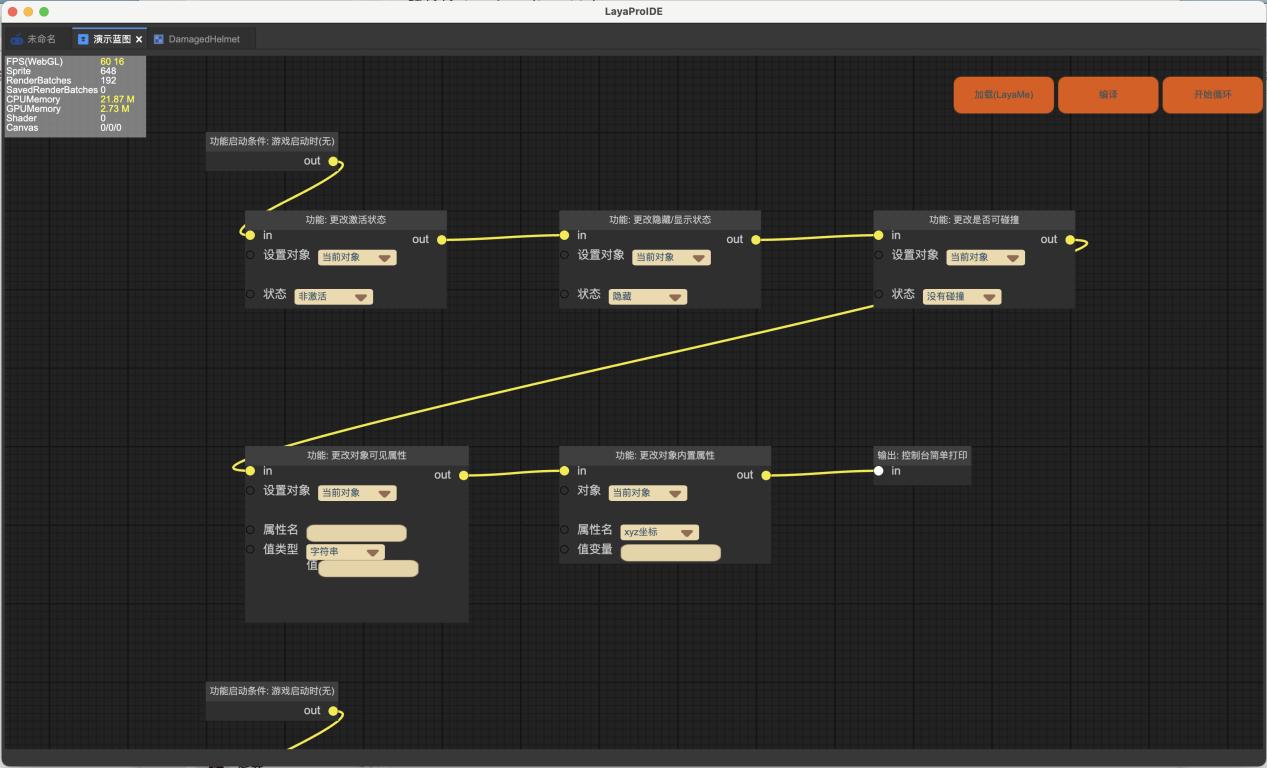Select the out port of 更改是否可碰撞 node

pos(1070,240)
